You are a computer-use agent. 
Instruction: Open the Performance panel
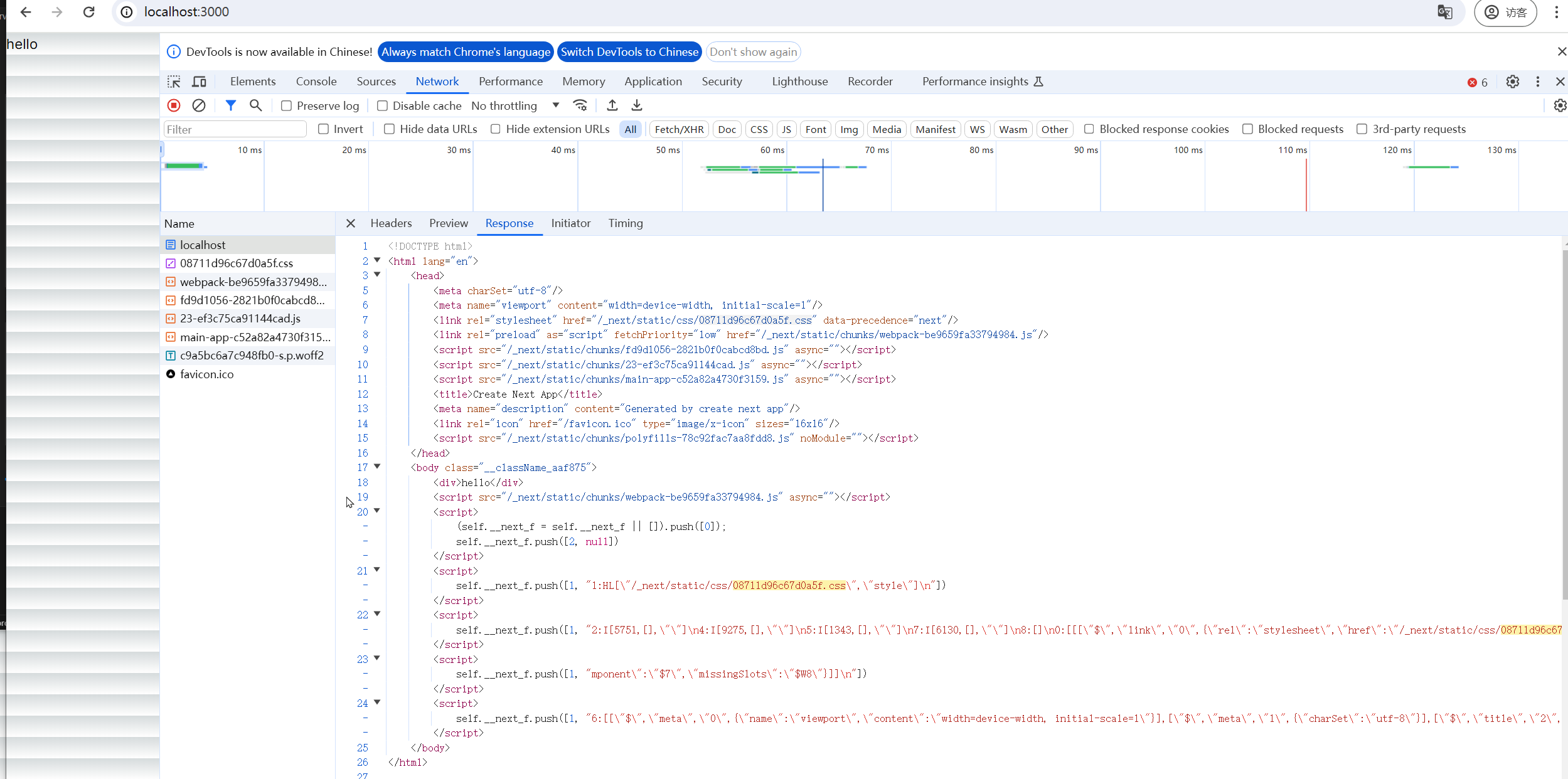click(x=511, y=82)
